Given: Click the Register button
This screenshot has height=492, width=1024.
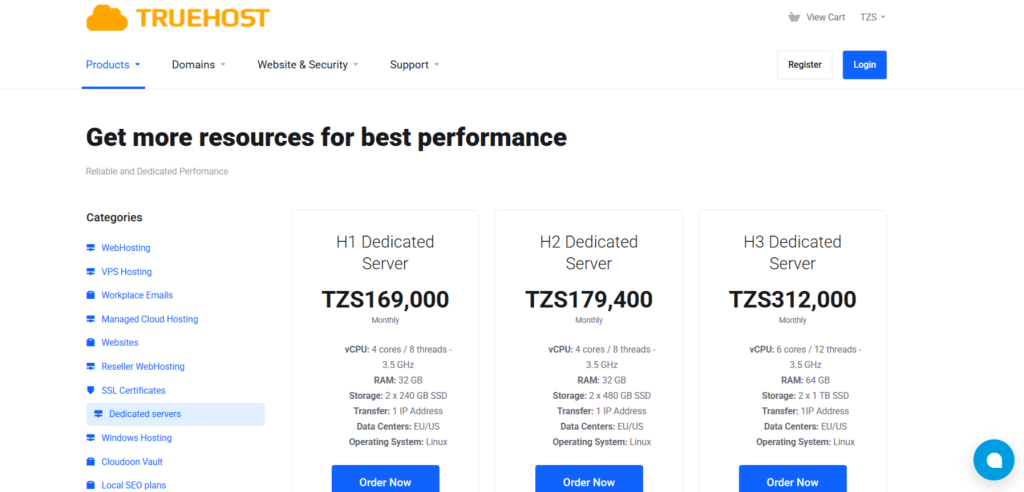Looking at the screenshot, I should pyautogui.click(x=805, y=65).
